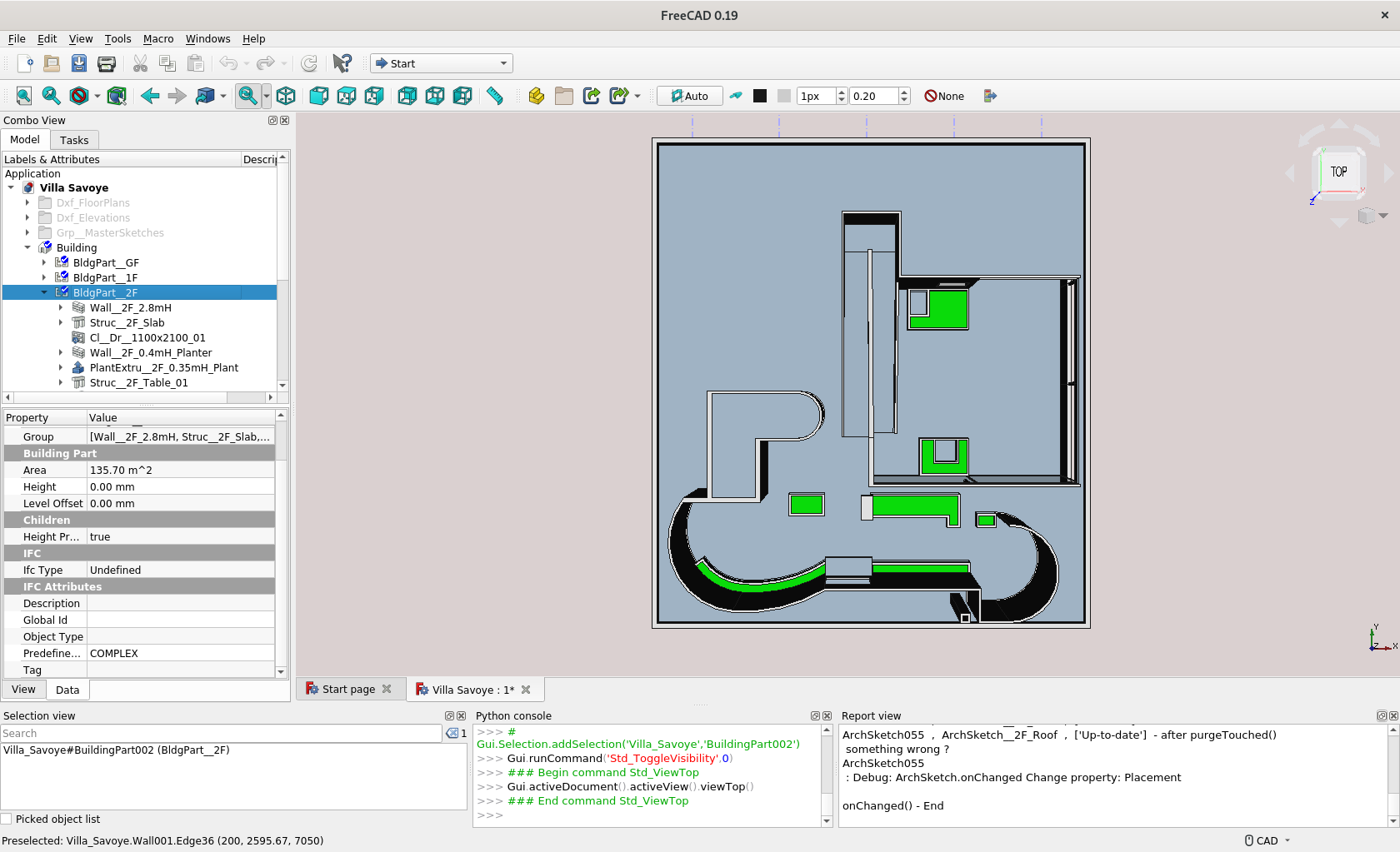This screenshot has width=1400, height=852.
Task: Click the Search field in Selection view
Action: coord(221,733)
